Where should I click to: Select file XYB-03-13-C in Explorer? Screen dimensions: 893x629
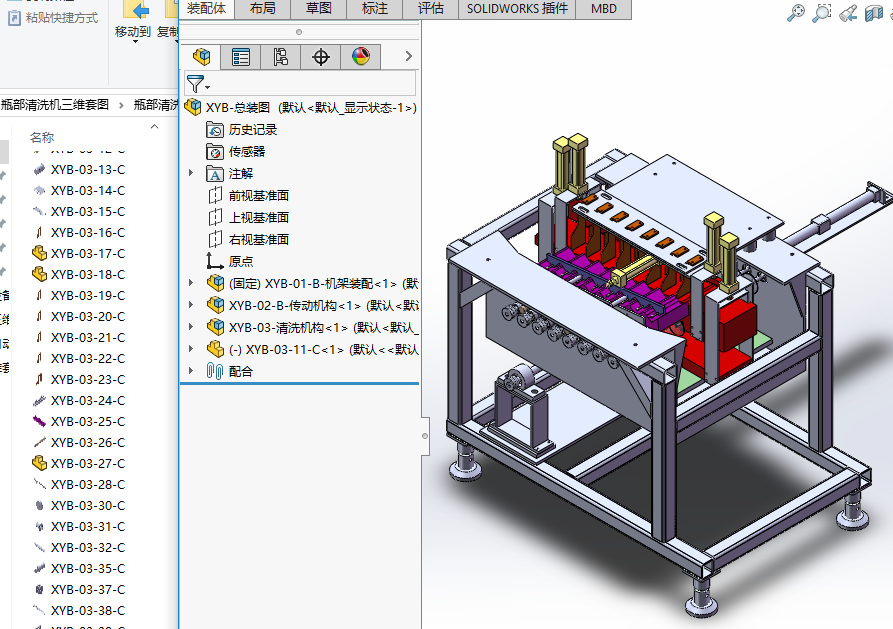[79, 169]
